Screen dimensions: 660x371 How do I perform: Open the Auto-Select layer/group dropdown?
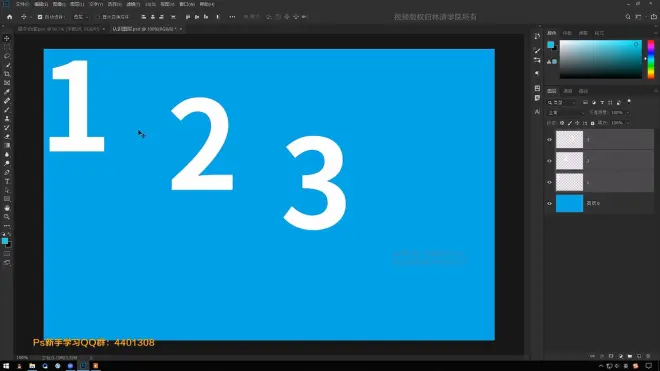pyautogui.click(x=80, y=17)
